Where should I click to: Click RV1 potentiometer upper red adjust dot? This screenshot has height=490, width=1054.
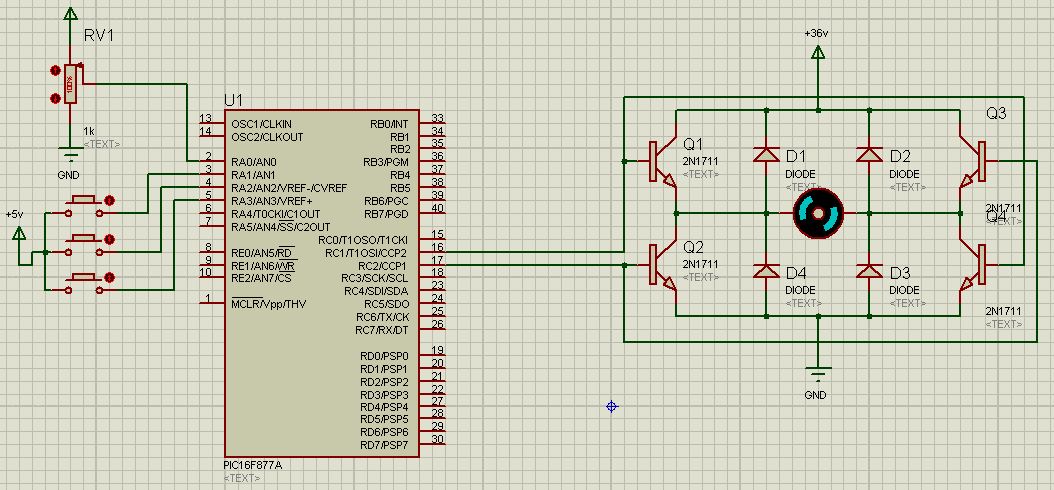pos(55,70)
